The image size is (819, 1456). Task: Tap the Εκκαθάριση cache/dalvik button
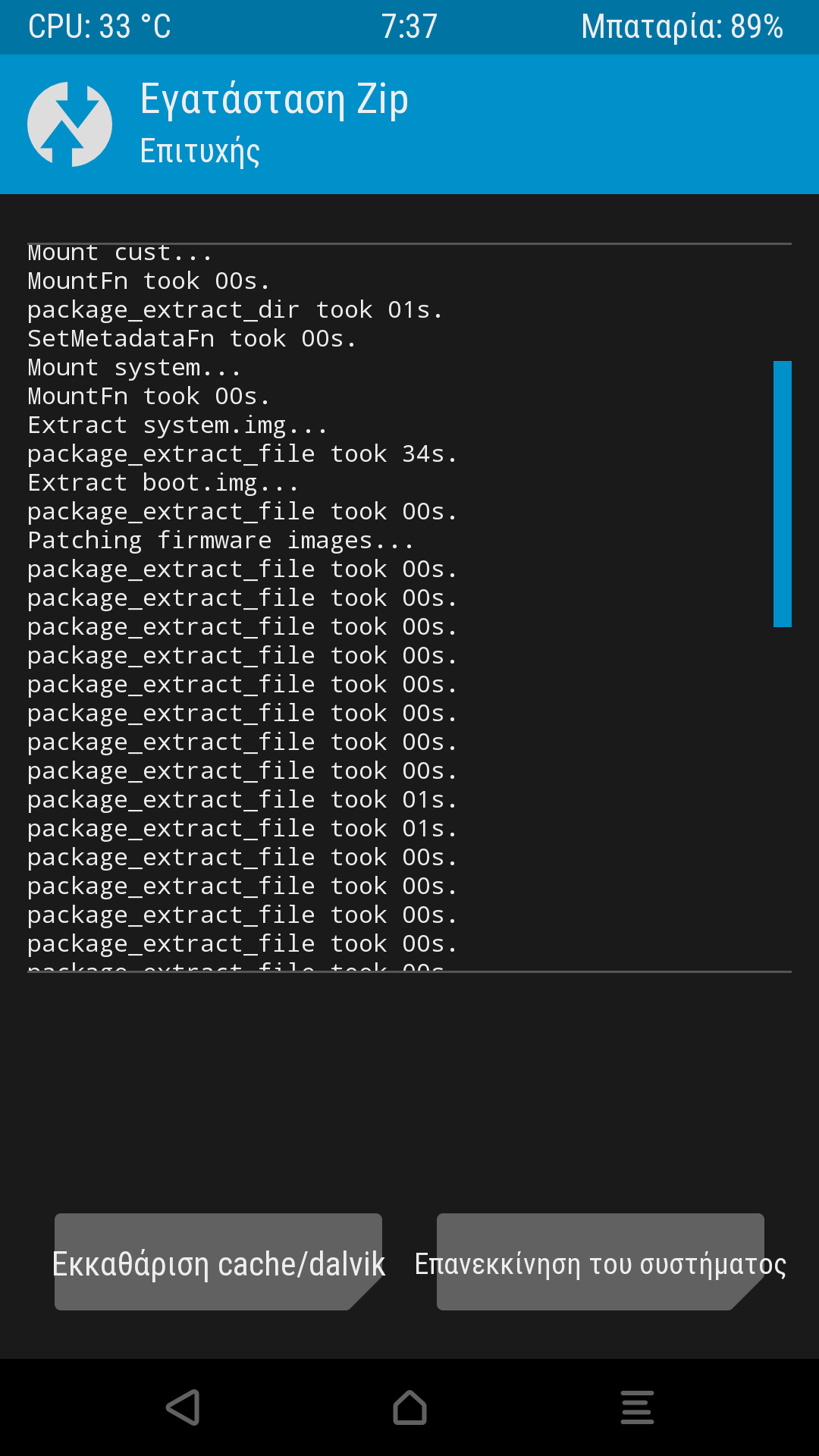[218, 1262]
